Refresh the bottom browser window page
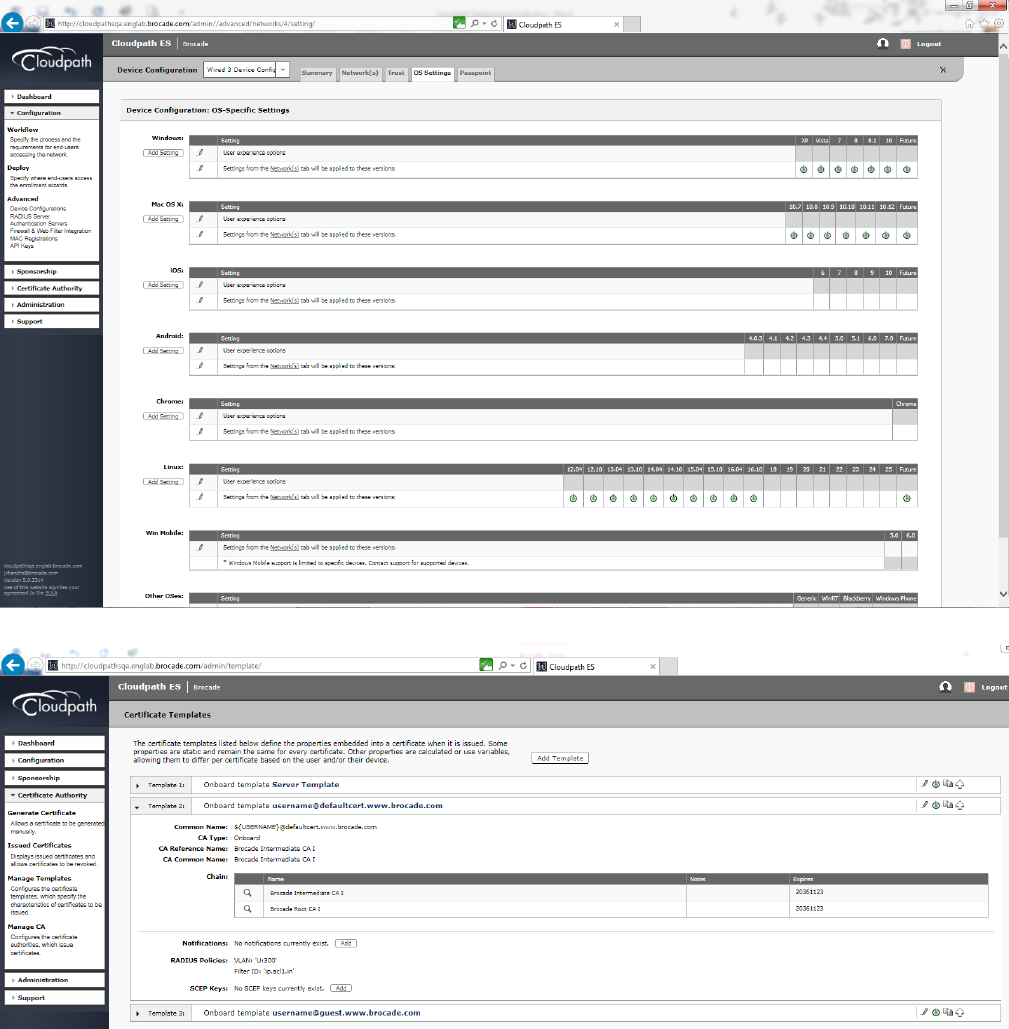 coord(524,665)
